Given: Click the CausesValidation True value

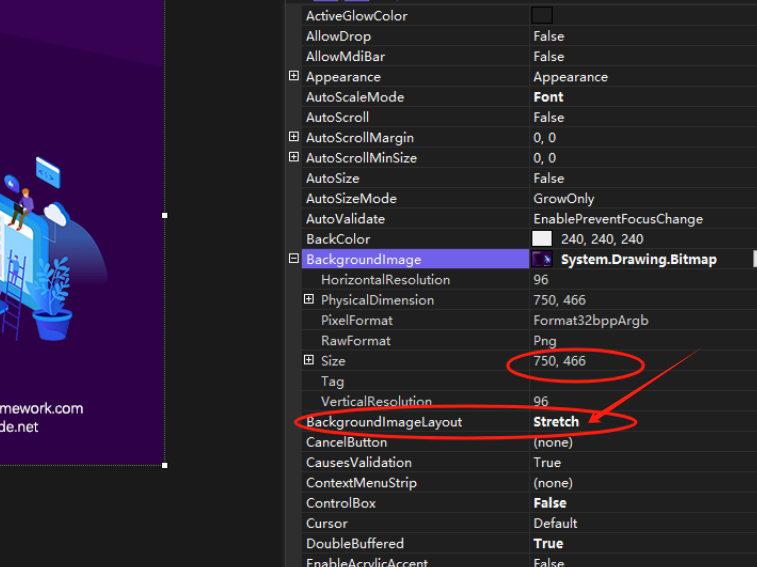Looking at the screenshot, I should (x=547, y=462).
